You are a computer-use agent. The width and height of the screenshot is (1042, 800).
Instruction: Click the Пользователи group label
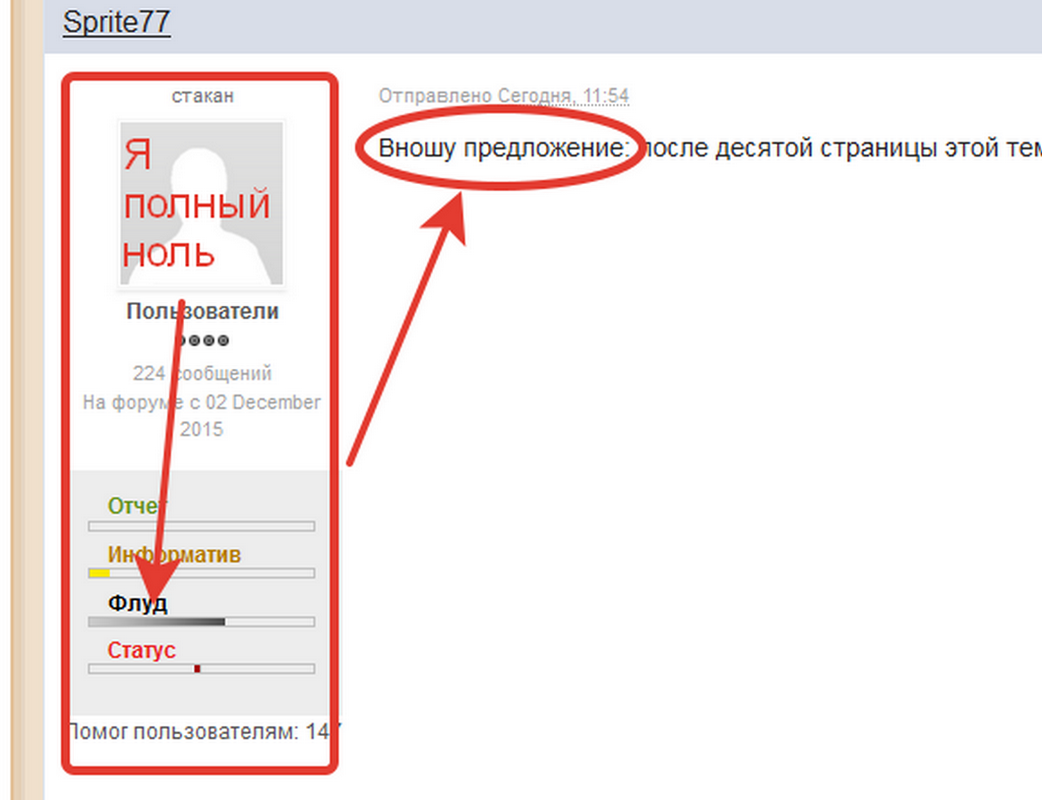pos(202,311)
